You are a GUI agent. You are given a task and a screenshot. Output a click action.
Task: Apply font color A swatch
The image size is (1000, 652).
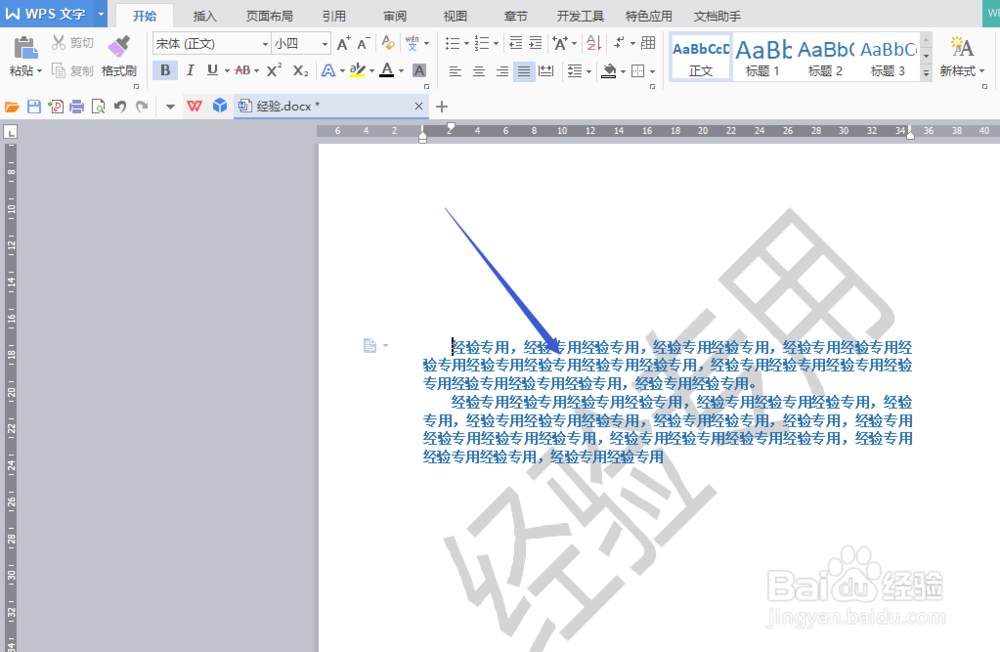pyautogui.click(x=386, y=70)
